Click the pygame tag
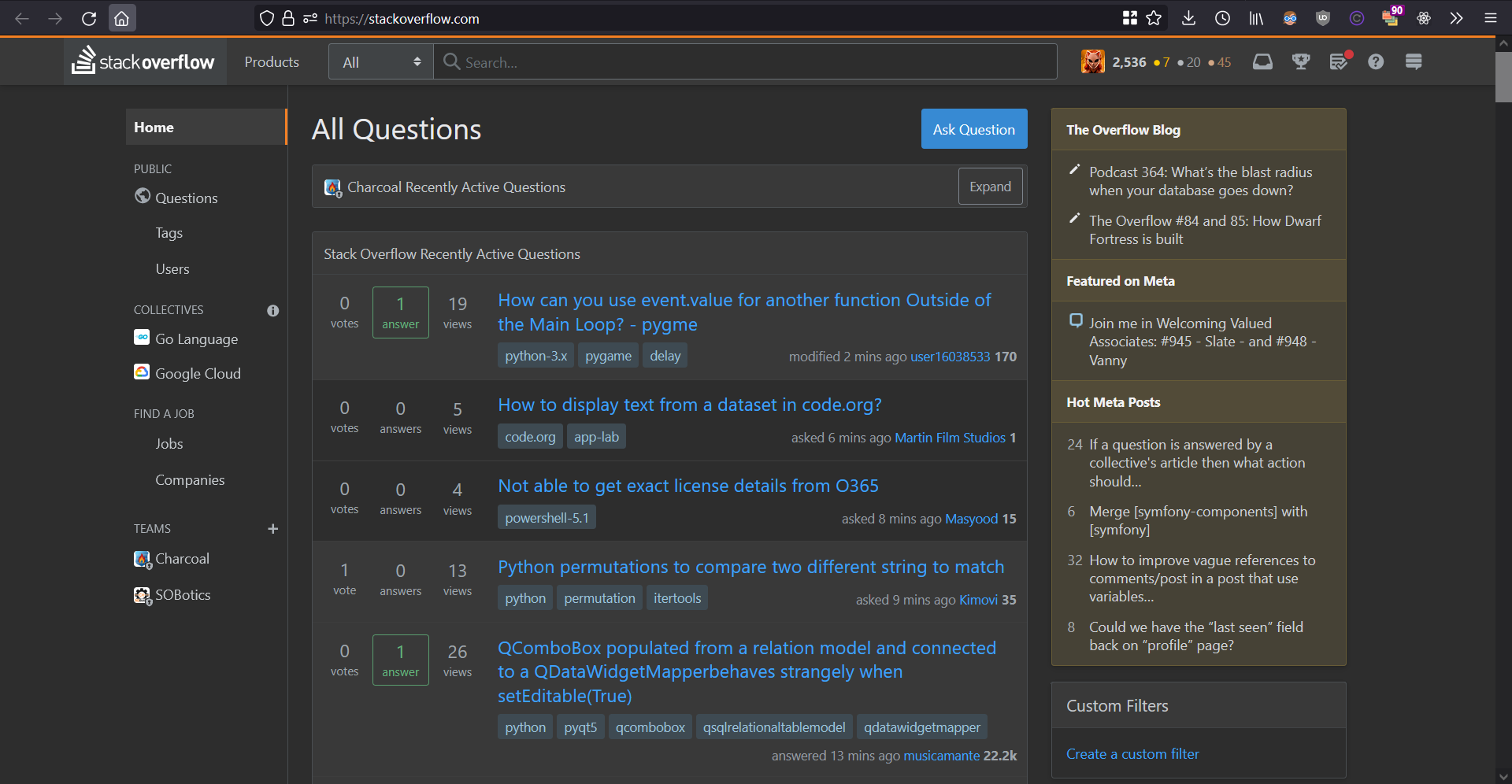The image size is (1512, 784). tap(608, 356)
